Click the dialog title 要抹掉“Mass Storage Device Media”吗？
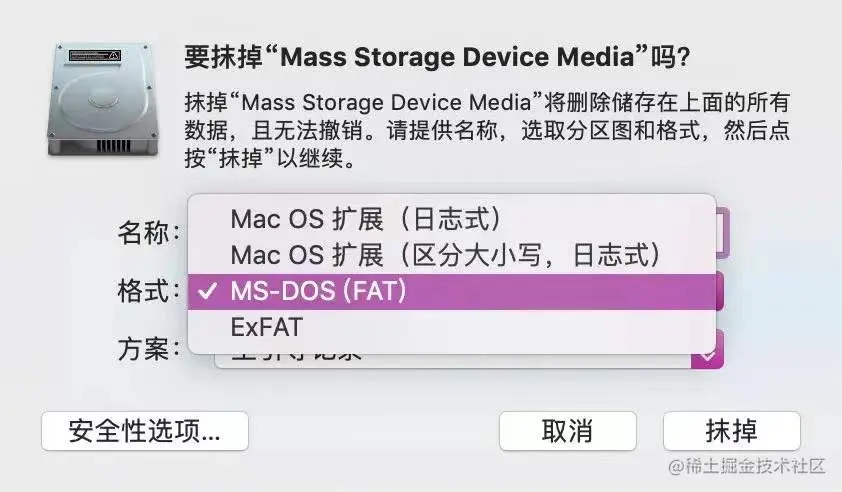 (437, 56)
